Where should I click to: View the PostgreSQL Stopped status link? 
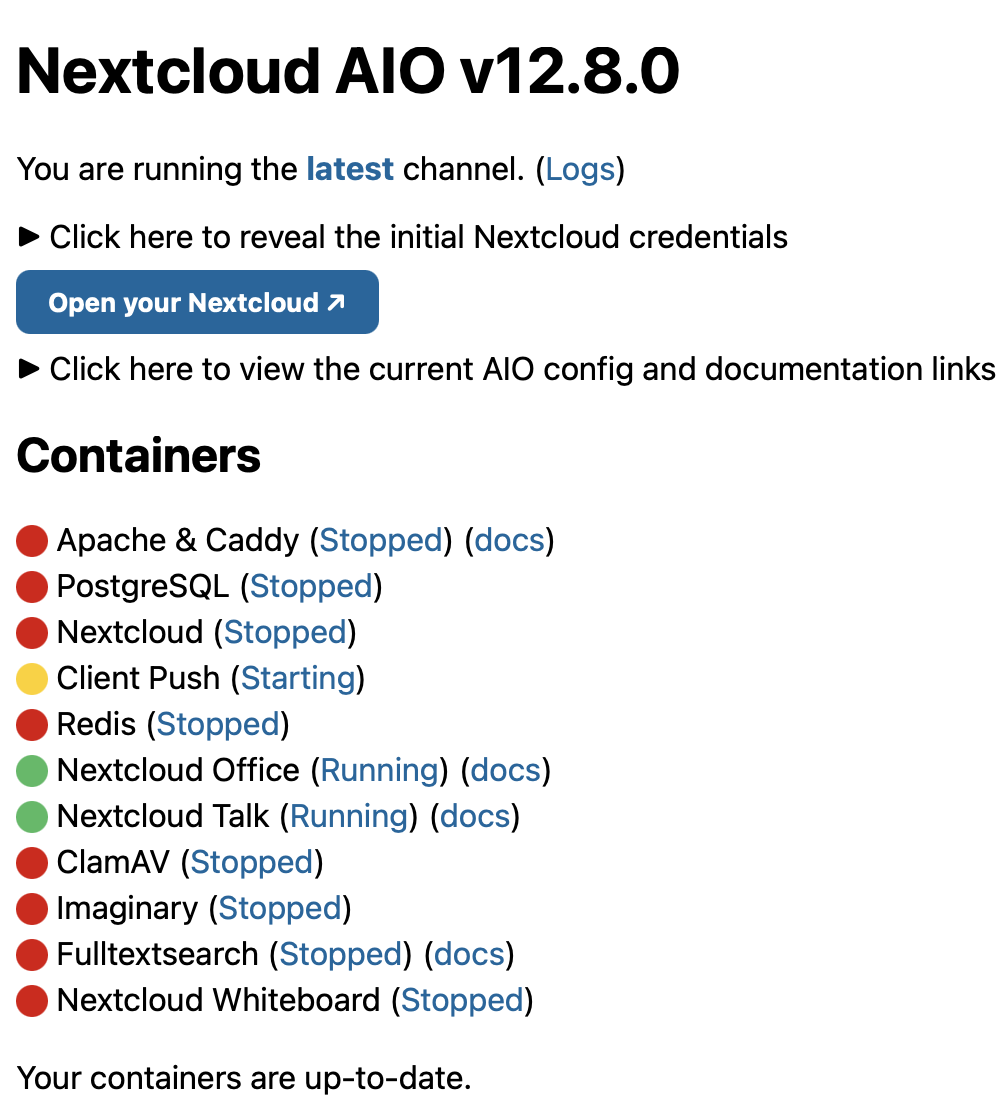tap(311, 587)
